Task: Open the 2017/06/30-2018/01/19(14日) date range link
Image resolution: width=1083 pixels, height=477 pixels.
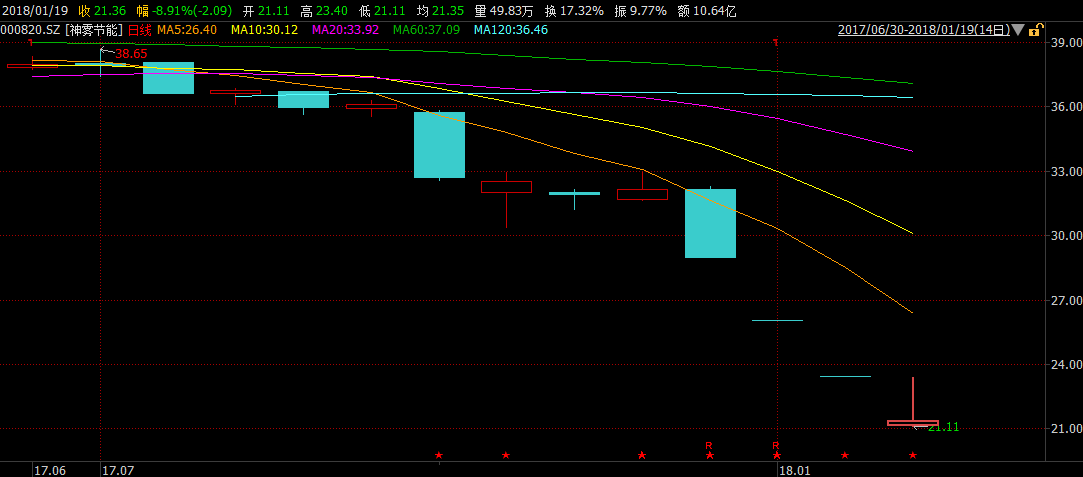Action: (924, 30)
